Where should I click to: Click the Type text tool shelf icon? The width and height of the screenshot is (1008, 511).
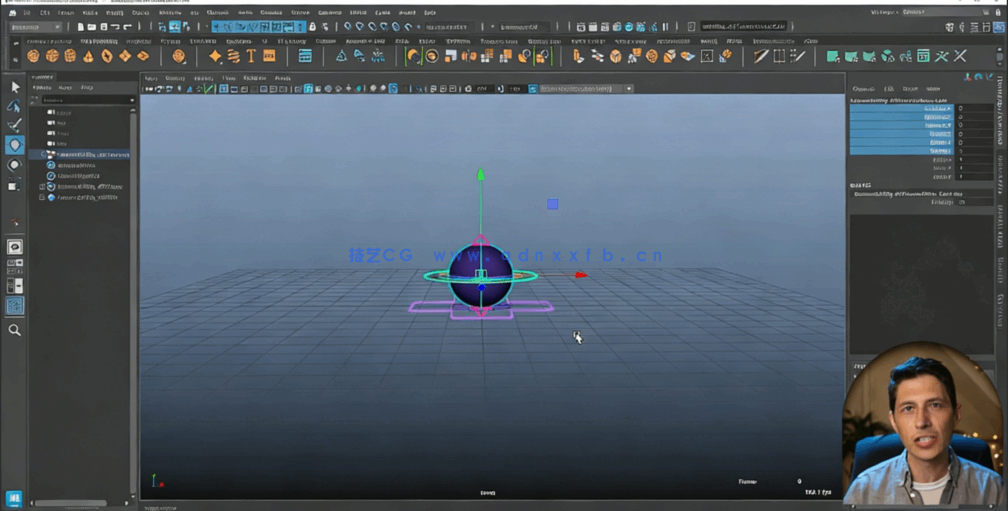click(251, 57)
